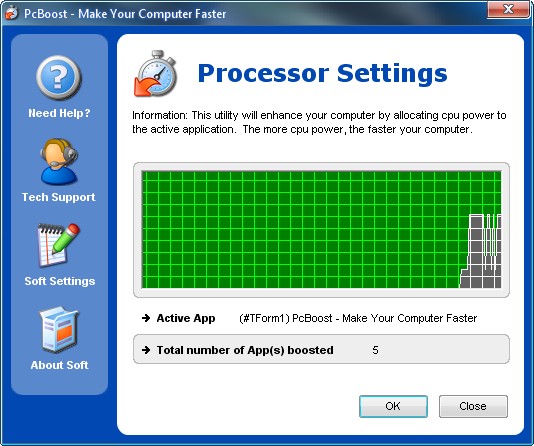Click the stopwatch icon beside Processor Settings
The height and width of the screenshot is (446, 534).
point(156,74)
